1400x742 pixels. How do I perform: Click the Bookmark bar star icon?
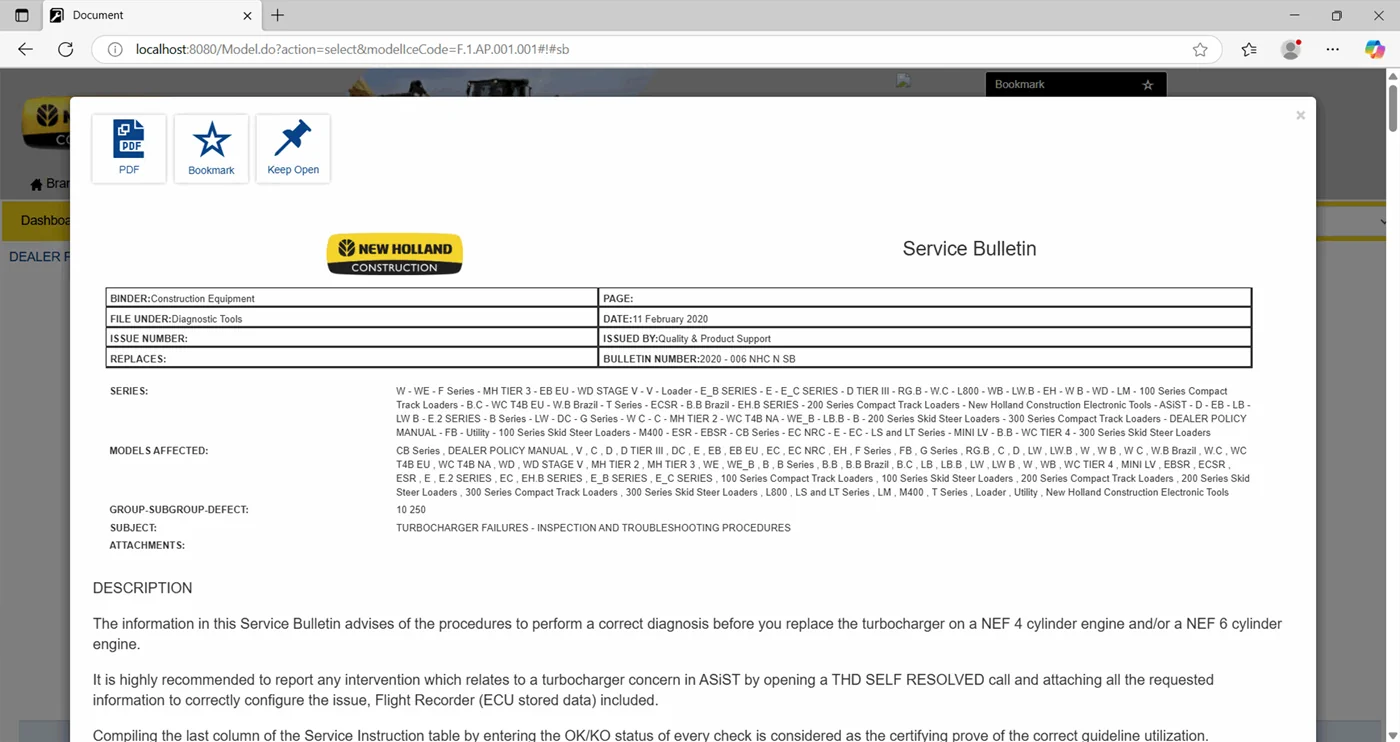pyautogui.click(x=1148, y=85)
